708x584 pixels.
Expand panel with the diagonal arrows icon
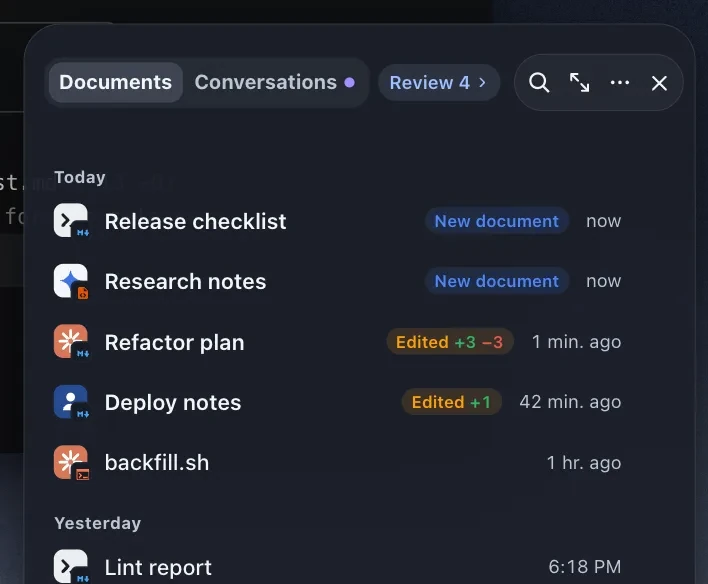[579, 83]
